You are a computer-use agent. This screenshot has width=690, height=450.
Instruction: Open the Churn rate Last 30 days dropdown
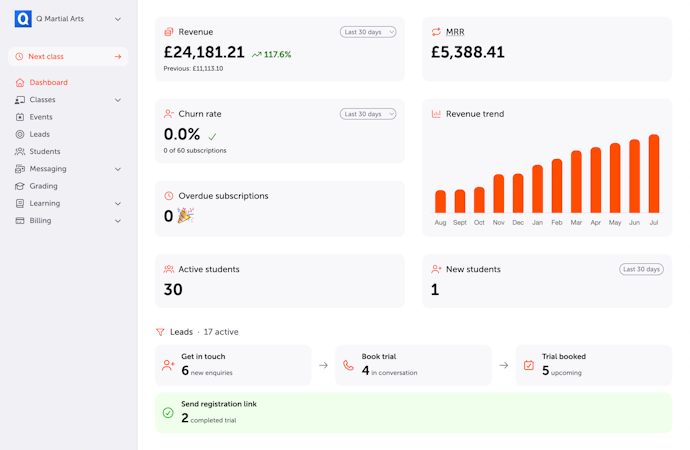pyautogui.click(x=368, y=114)
